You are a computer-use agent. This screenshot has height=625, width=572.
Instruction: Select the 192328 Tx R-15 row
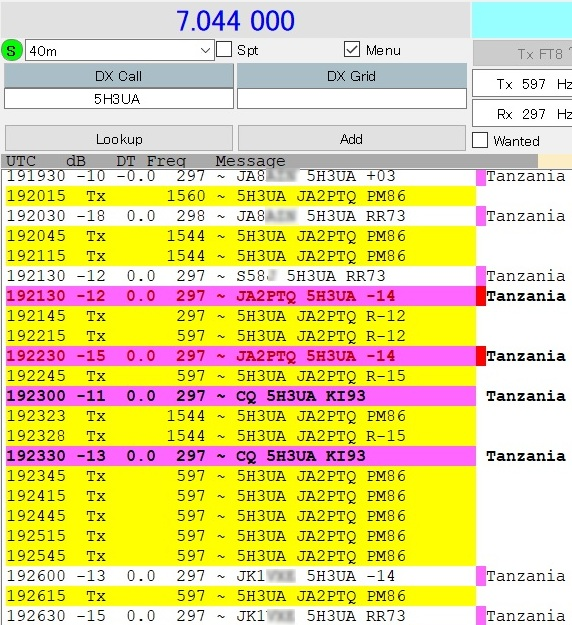(x=241, y=436)
